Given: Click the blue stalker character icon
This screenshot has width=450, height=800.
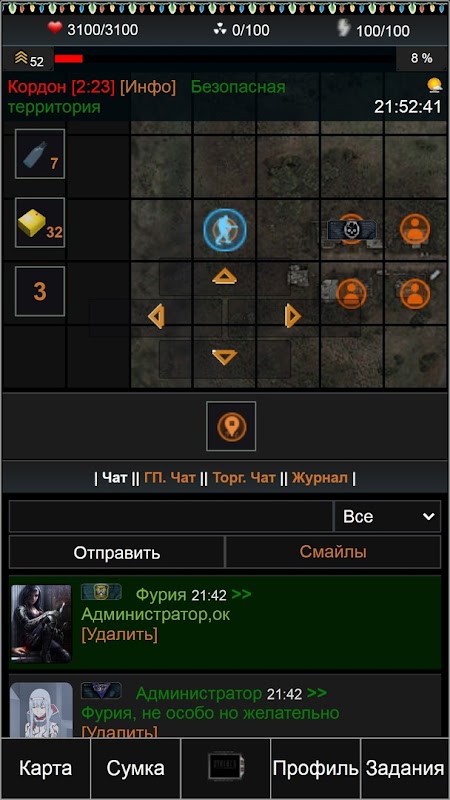Looking at the screenshot, I should [x=225, y=230].
